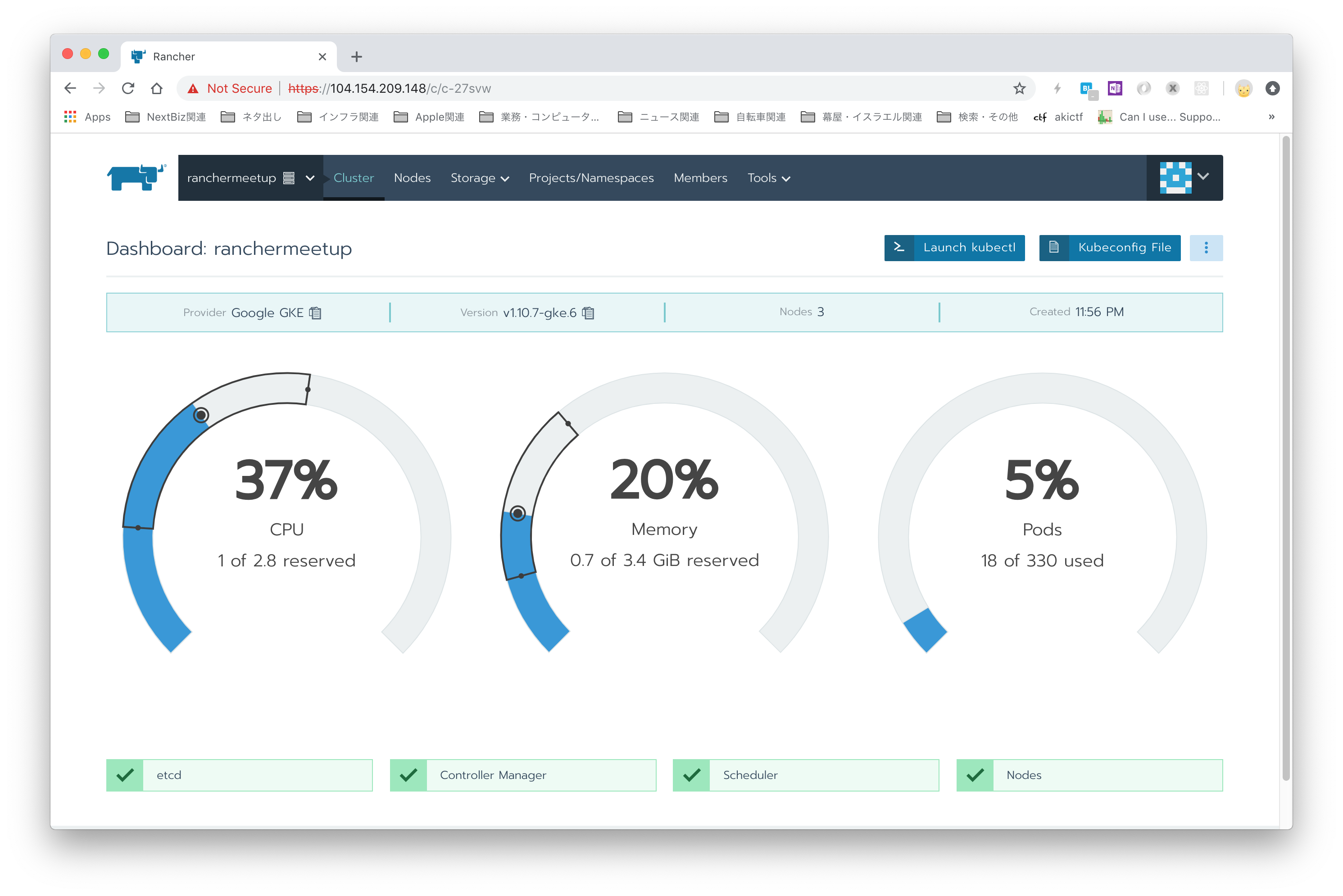Open the Can I use bookmark

[x=1159, y=117]
